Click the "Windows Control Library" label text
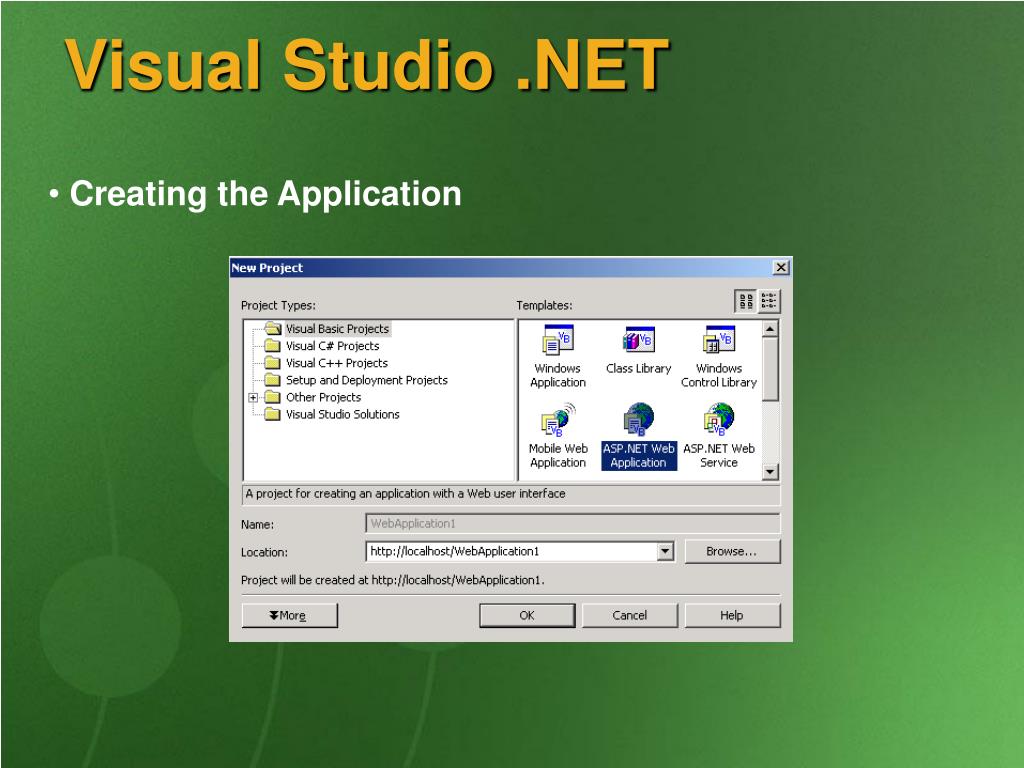This screenshot has height=768, width=1024. 718,376
